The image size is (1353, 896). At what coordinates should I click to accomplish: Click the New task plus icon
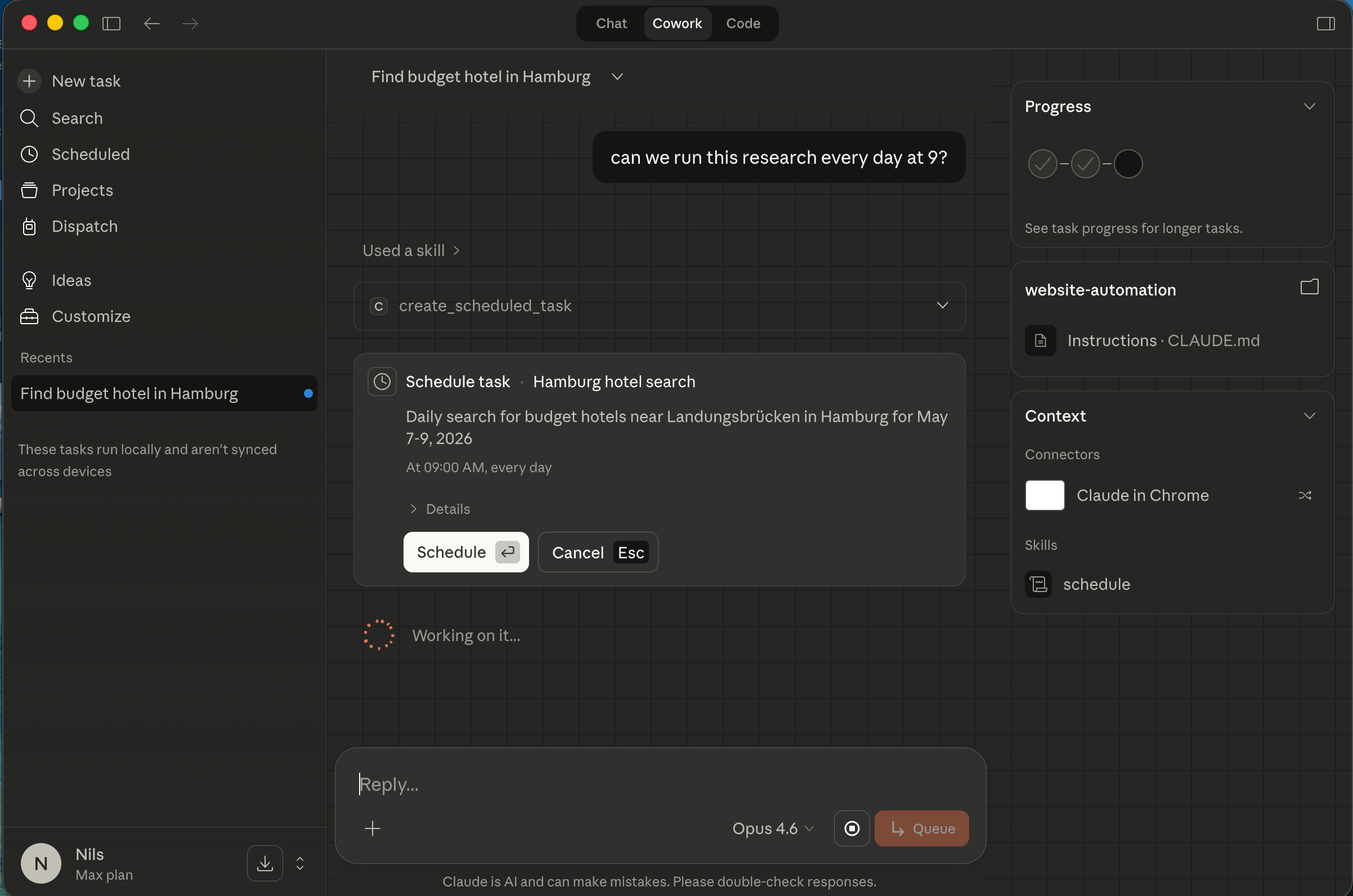point(29,81)
